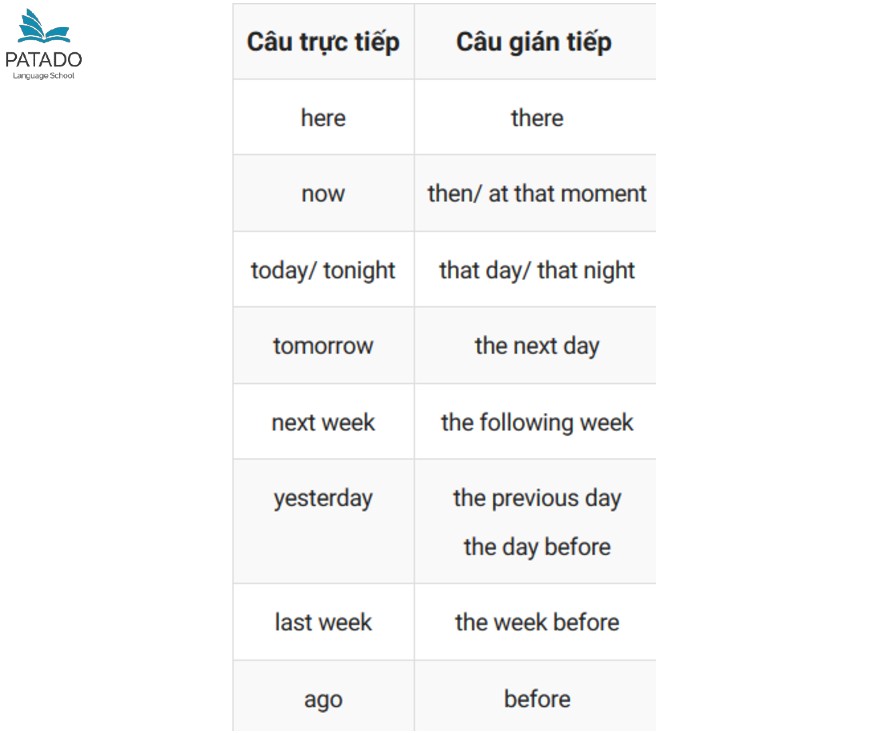
Task: Click "that day/ that night" cell
Action: pyautogui.click(x=537, y=270)
